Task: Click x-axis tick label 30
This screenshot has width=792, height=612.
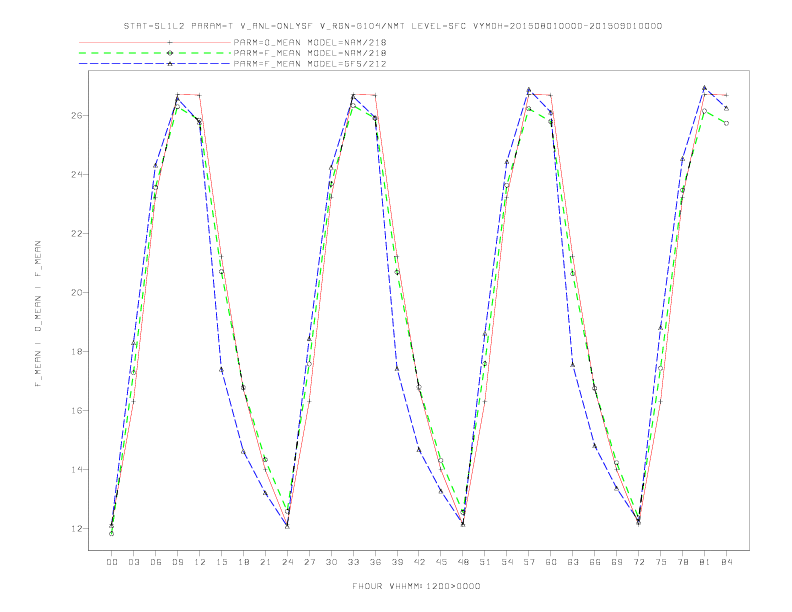Action: pyautogui.click(x=331, y=562)
